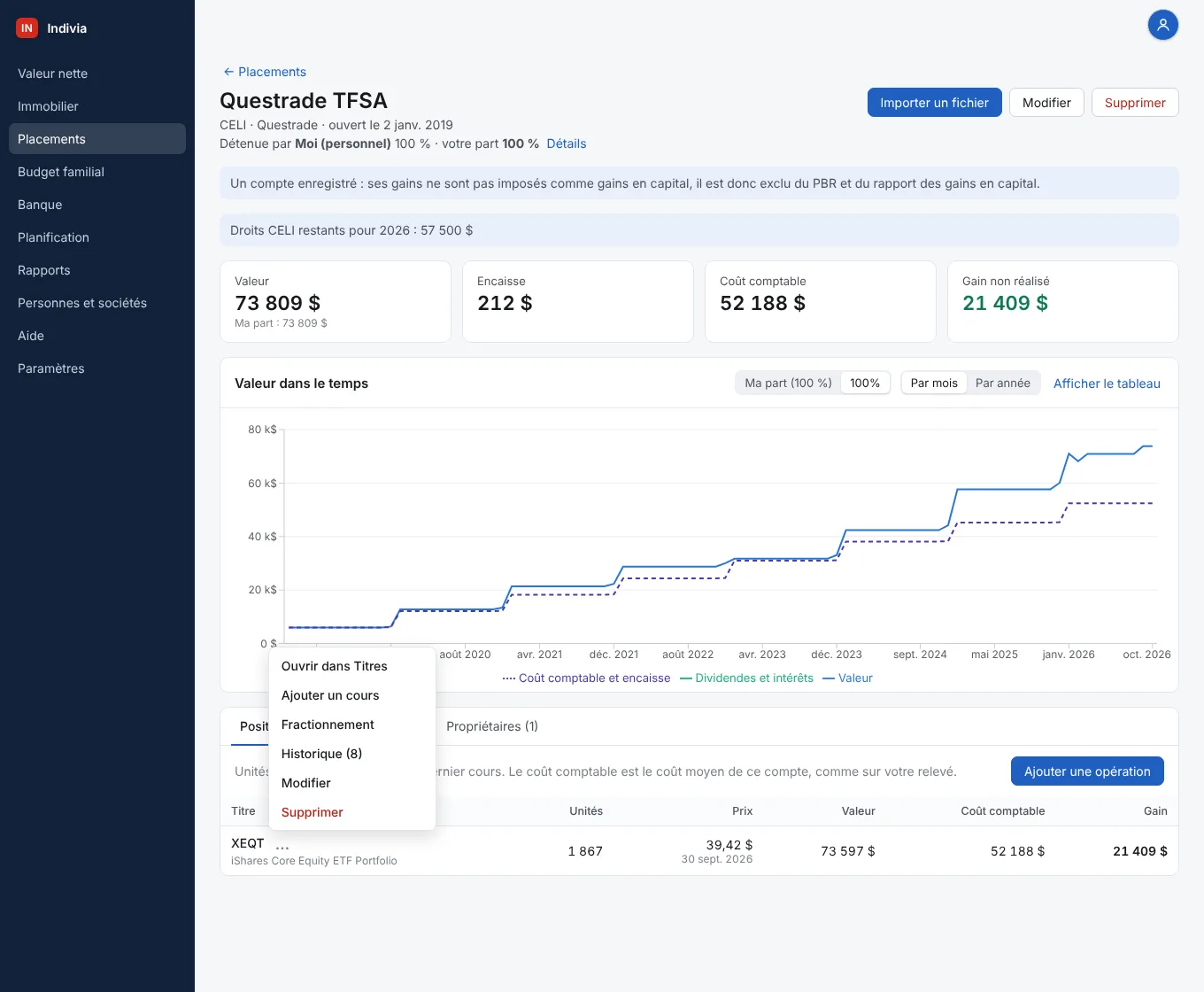Open Aide in sidebar
Viewport: 1204px width, 992px height.
pyautogui.click(x=97, y=336)
